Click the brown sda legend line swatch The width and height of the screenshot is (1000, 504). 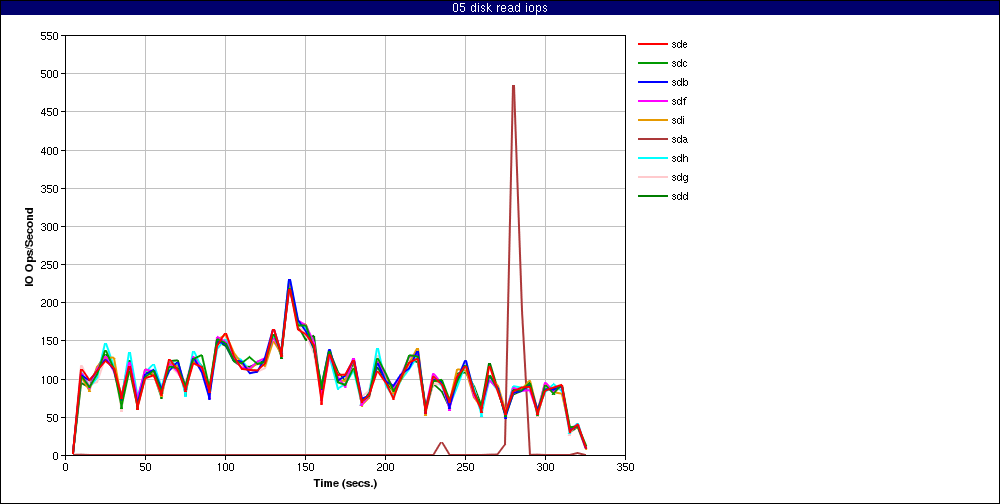pyautogui.click(x=652, y=139)
